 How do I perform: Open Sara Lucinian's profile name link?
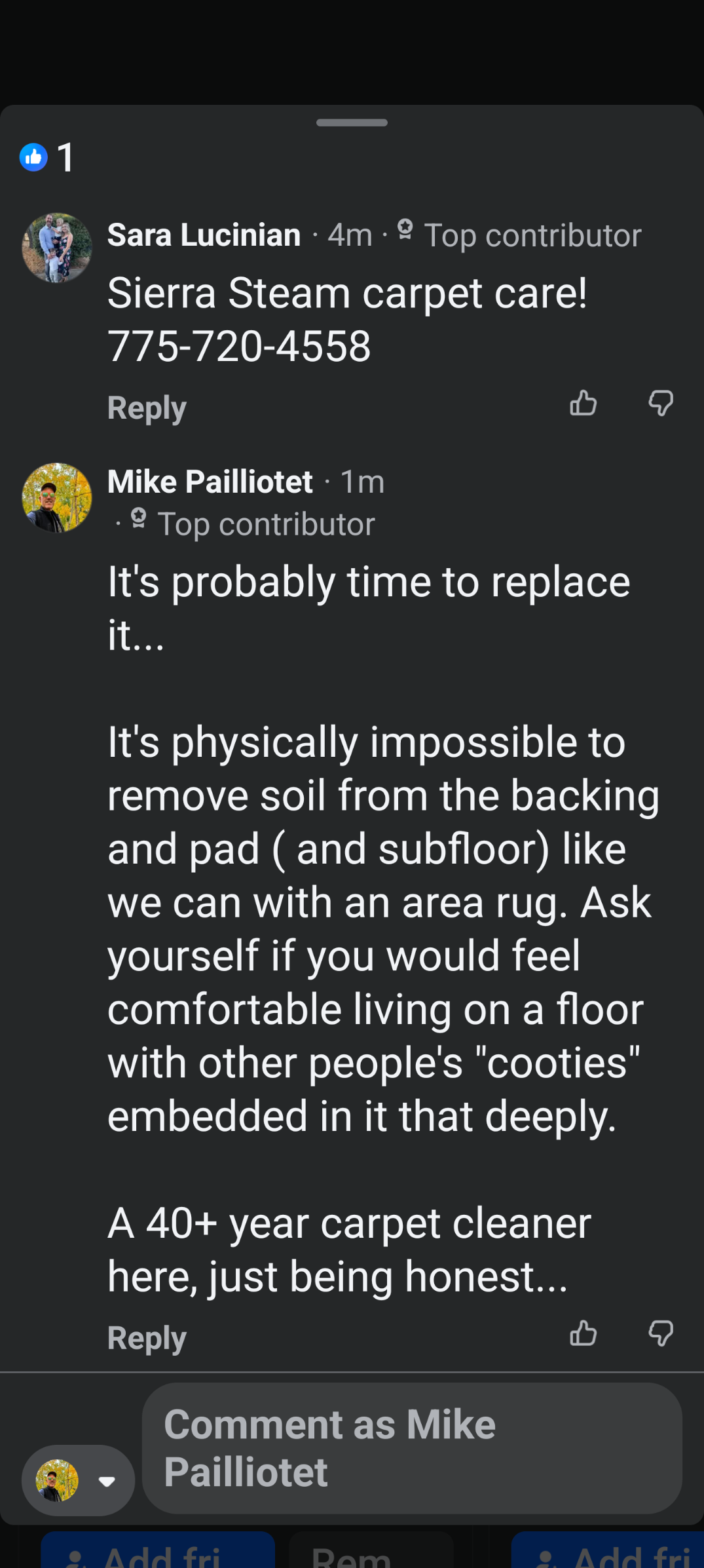[x=204, y=235]
